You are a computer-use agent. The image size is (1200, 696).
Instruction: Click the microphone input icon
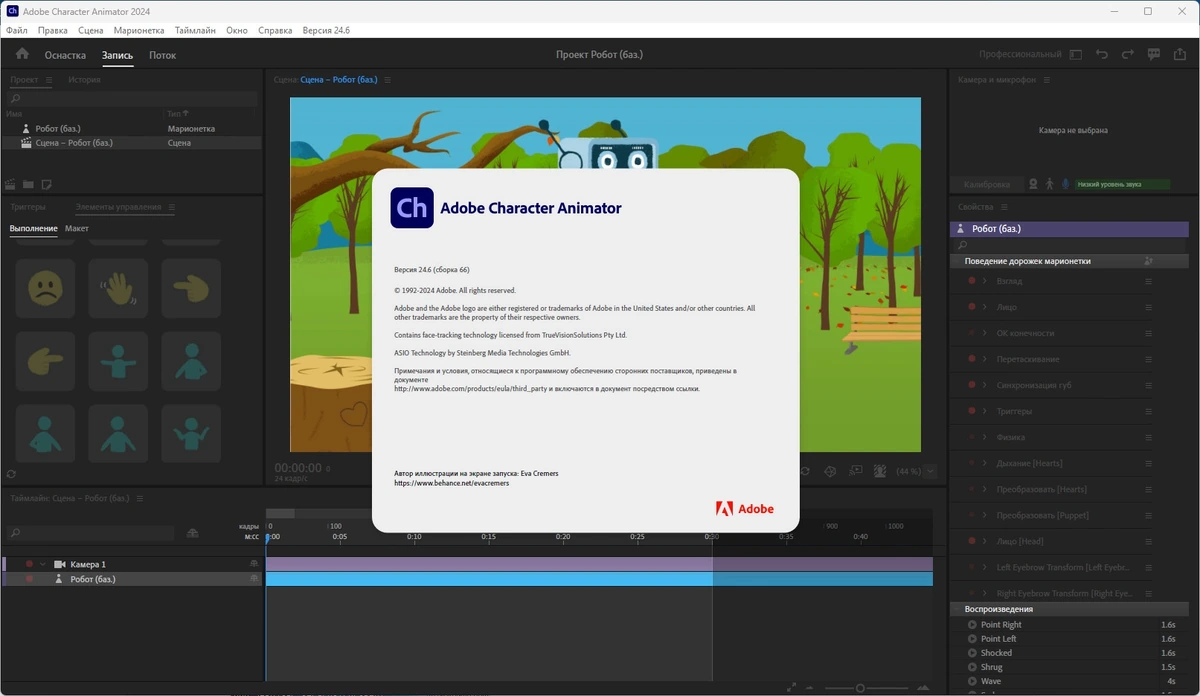[x=1065, y=184]
